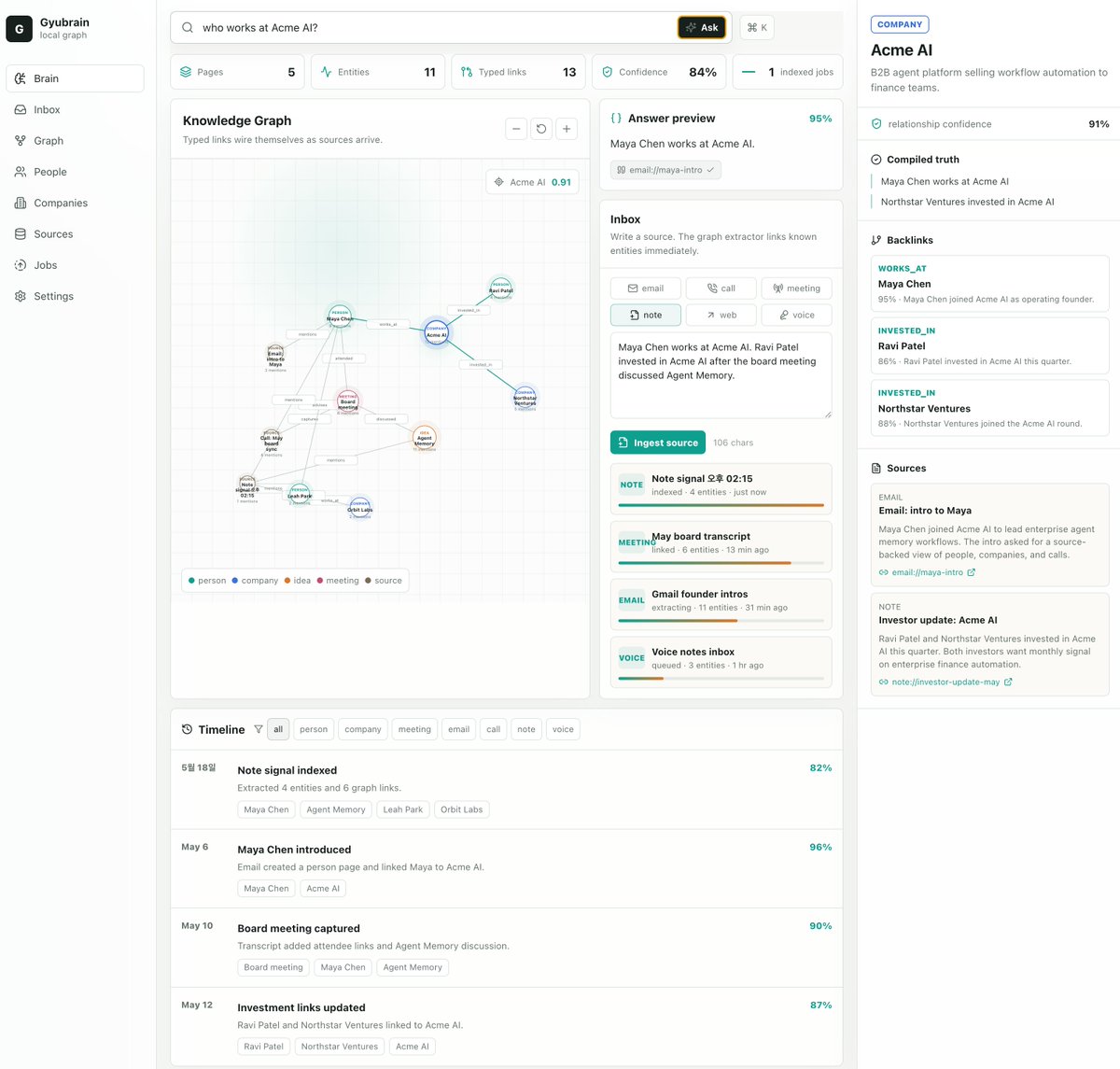Reset the knowledge graph view
This screenshot has width=1120, height=1069.
tap(541, 129)
